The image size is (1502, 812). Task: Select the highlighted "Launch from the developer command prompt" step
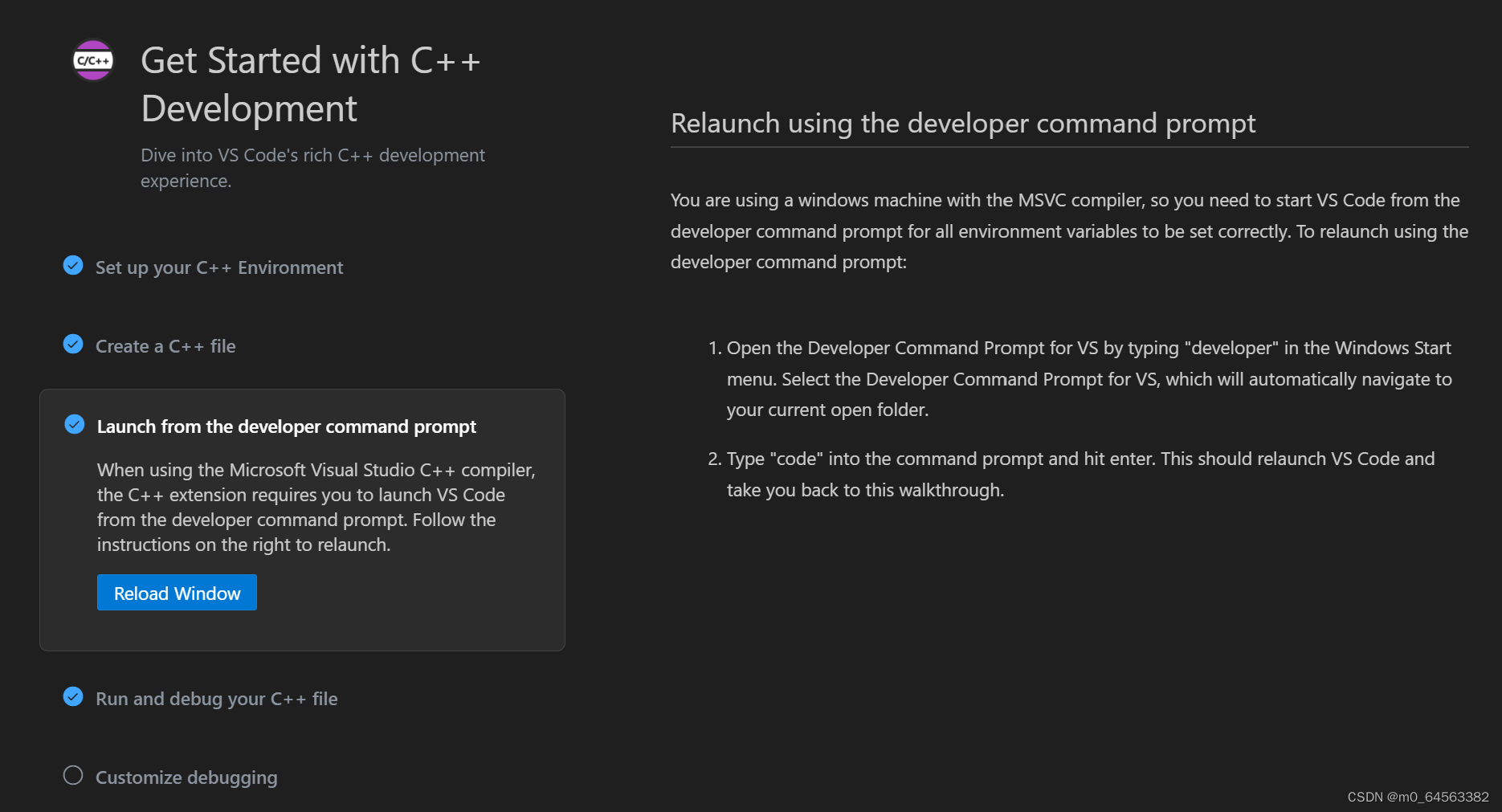click(x=286, y=426)
